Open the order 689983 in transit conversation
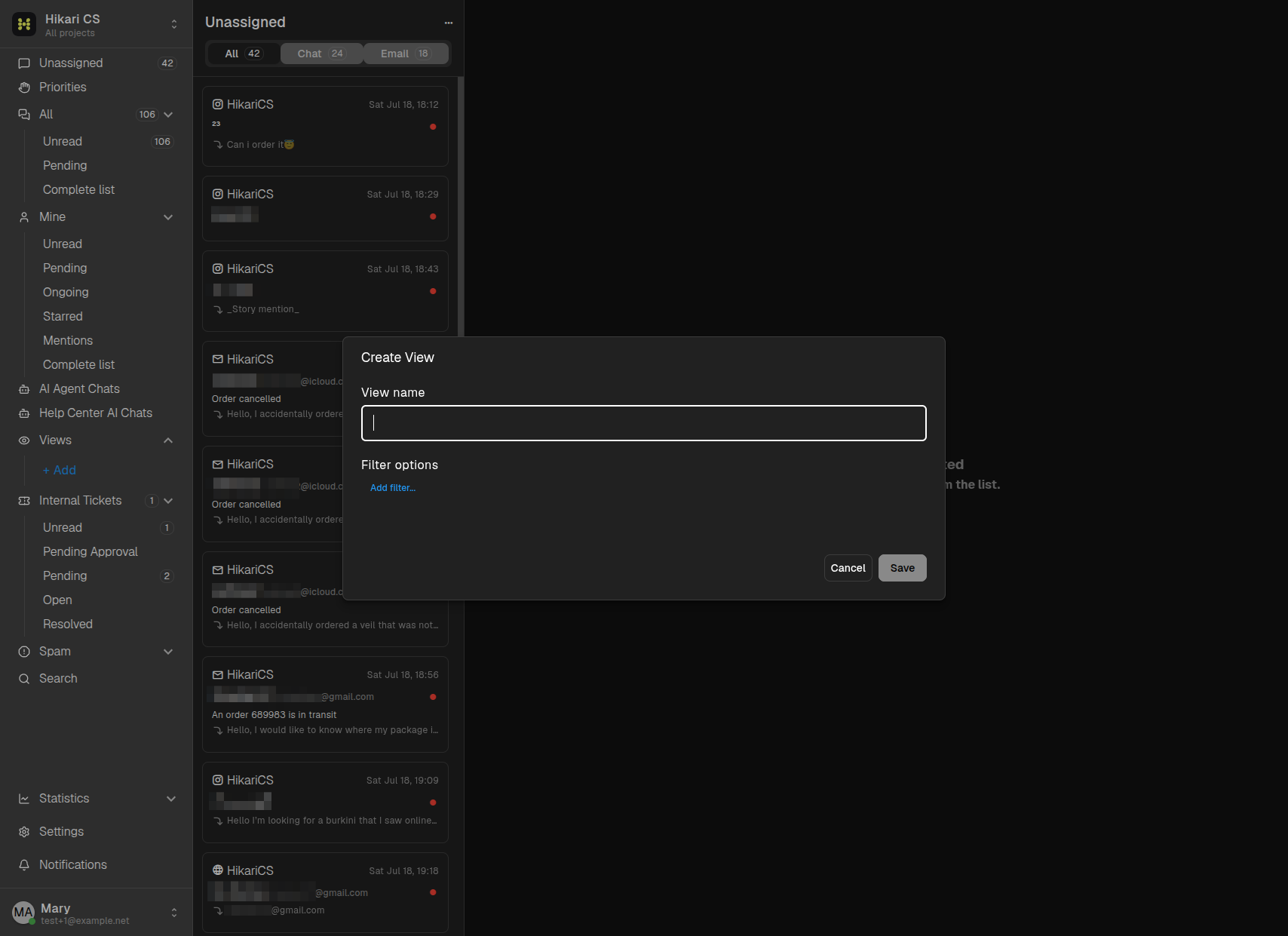 [x=325, y=704]
